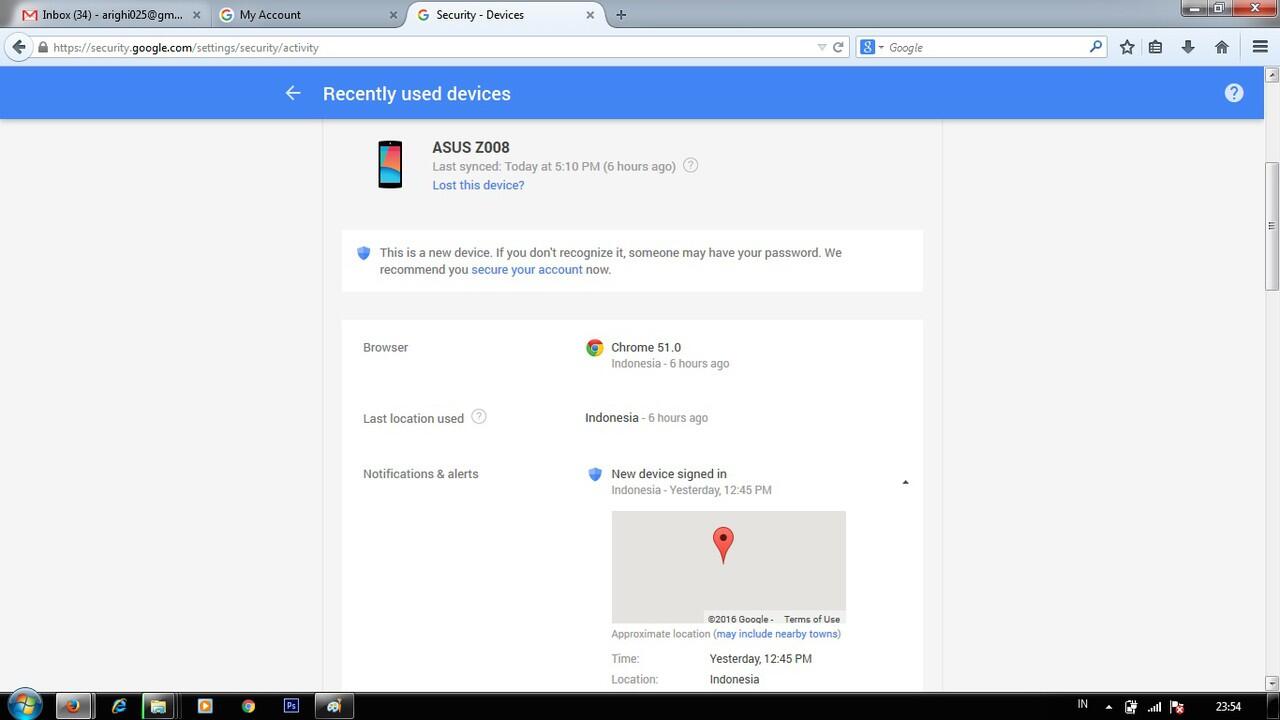This screenshot has height=720, width=1280.
Task: Click the page vertical scrollbar thumb
Action: (x=1272, y=225)
